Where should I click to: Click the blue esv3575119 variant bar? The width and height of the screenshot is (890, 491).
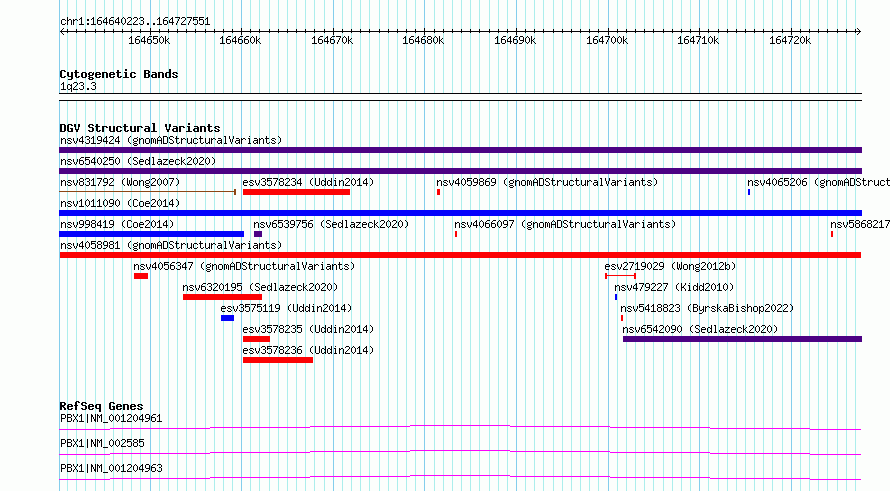(x=228, y=318)
